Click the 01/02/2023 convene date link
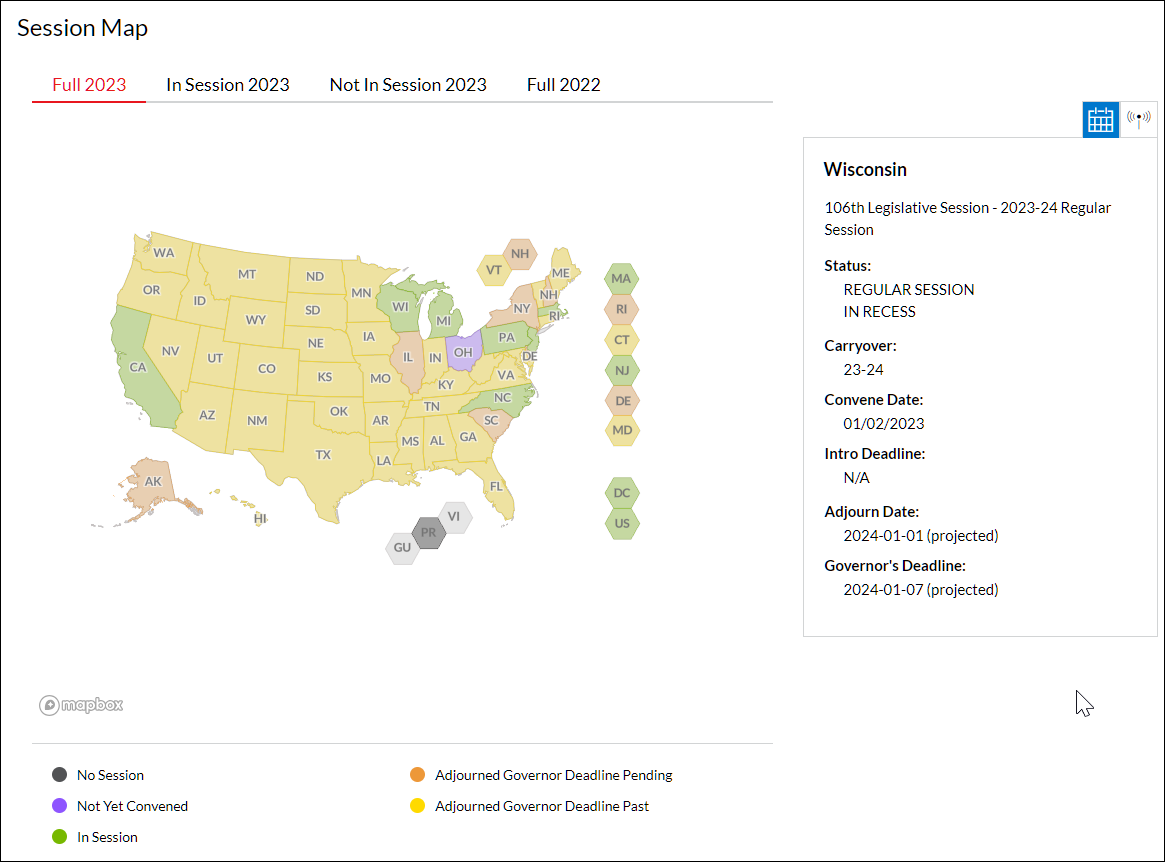The width and height of the screenshot is (1165, 862). point(883,423)
